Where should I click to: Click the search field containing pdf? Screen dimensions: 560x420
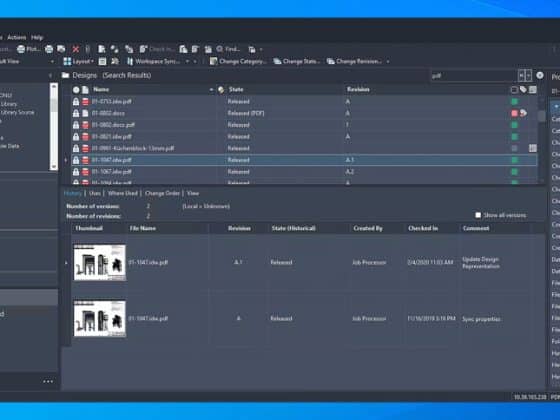[x=473, y=76]
